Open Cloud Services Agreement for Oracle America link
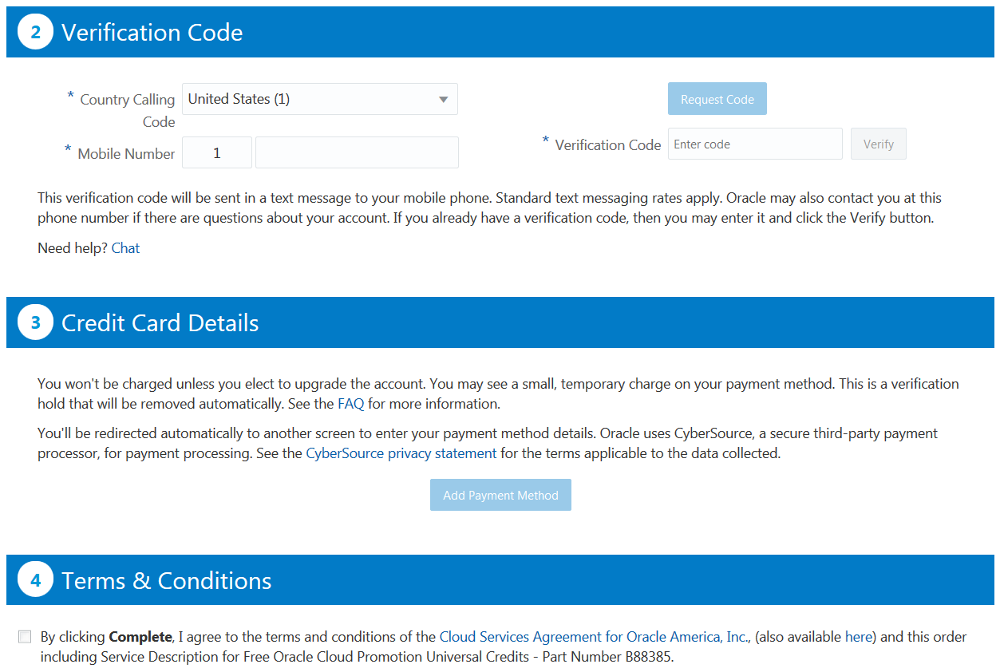The width and height of the screenshot is (1000, 672). [594, 637]
